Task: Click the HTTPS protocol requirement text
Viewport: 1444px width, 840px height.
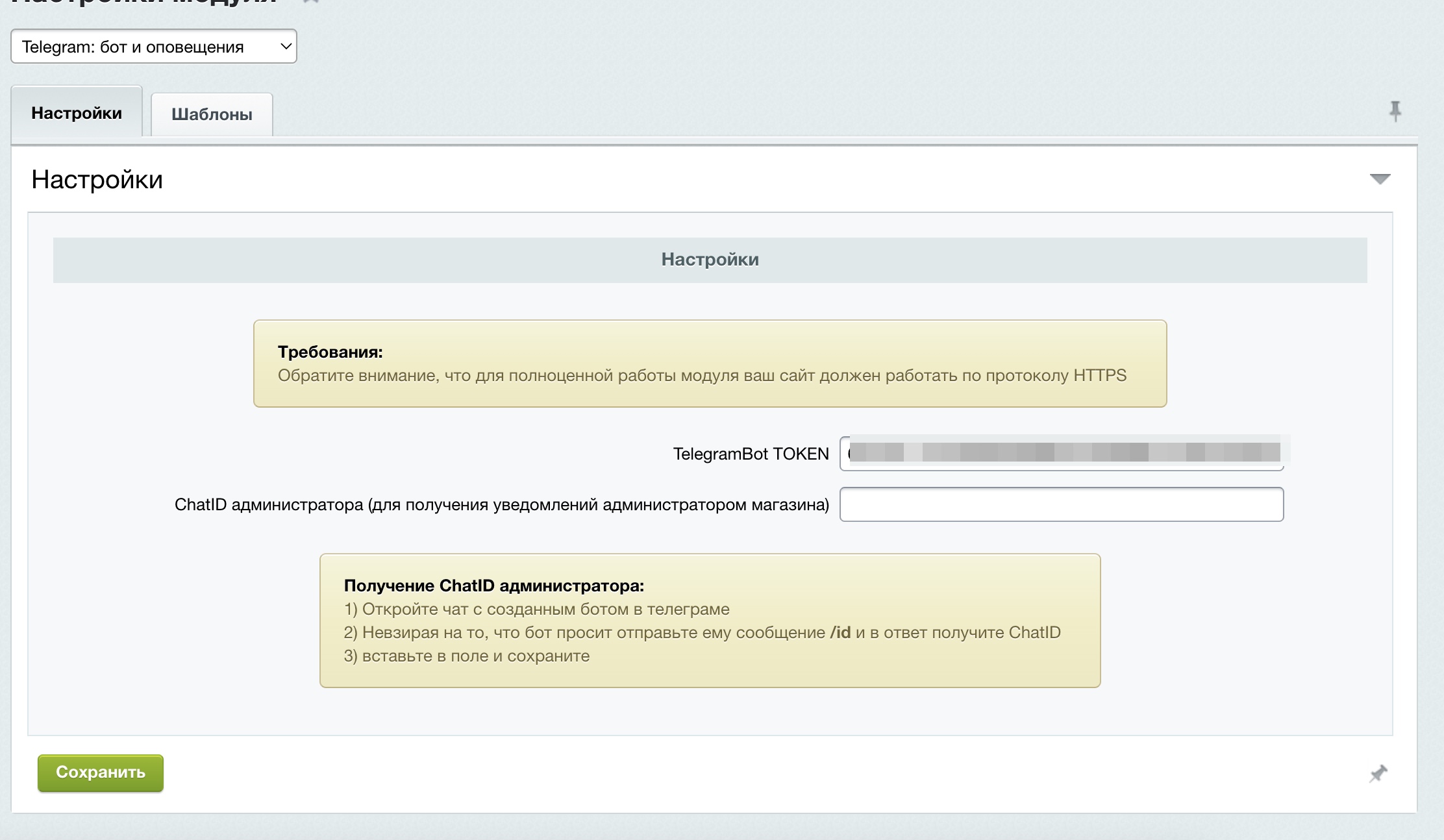Action: pyautogui.click(x=702, y=375)
